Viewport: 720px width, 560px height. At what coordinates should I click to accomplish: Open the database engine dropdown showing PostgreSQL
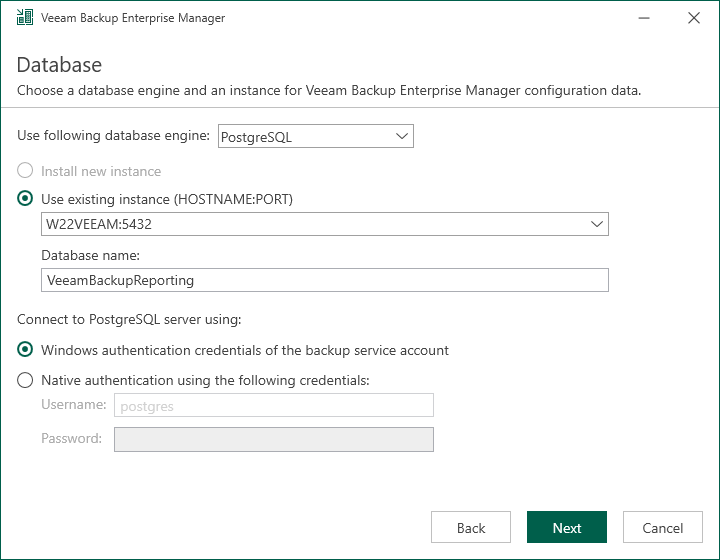click(315, 136)
